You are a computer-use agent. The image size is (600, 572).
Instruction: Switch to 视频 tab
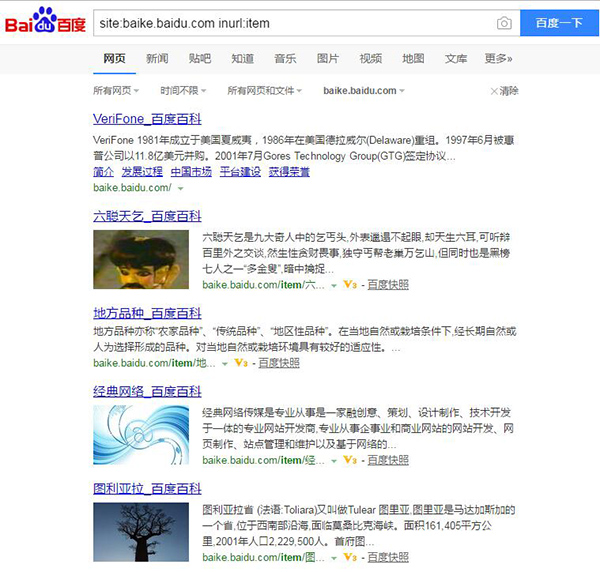tap(370, 59)
